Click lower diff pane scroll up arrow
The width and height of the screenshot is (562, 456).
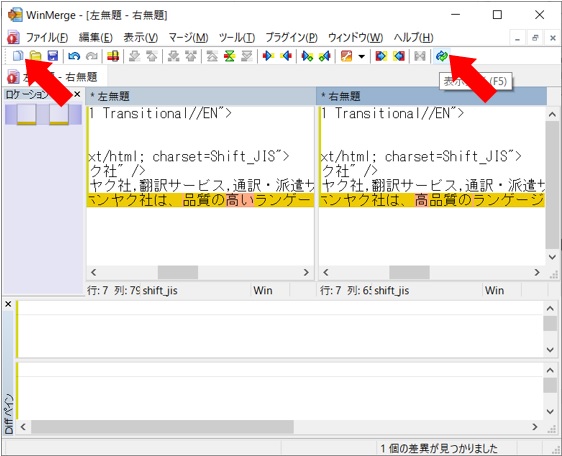pos(550,370)
